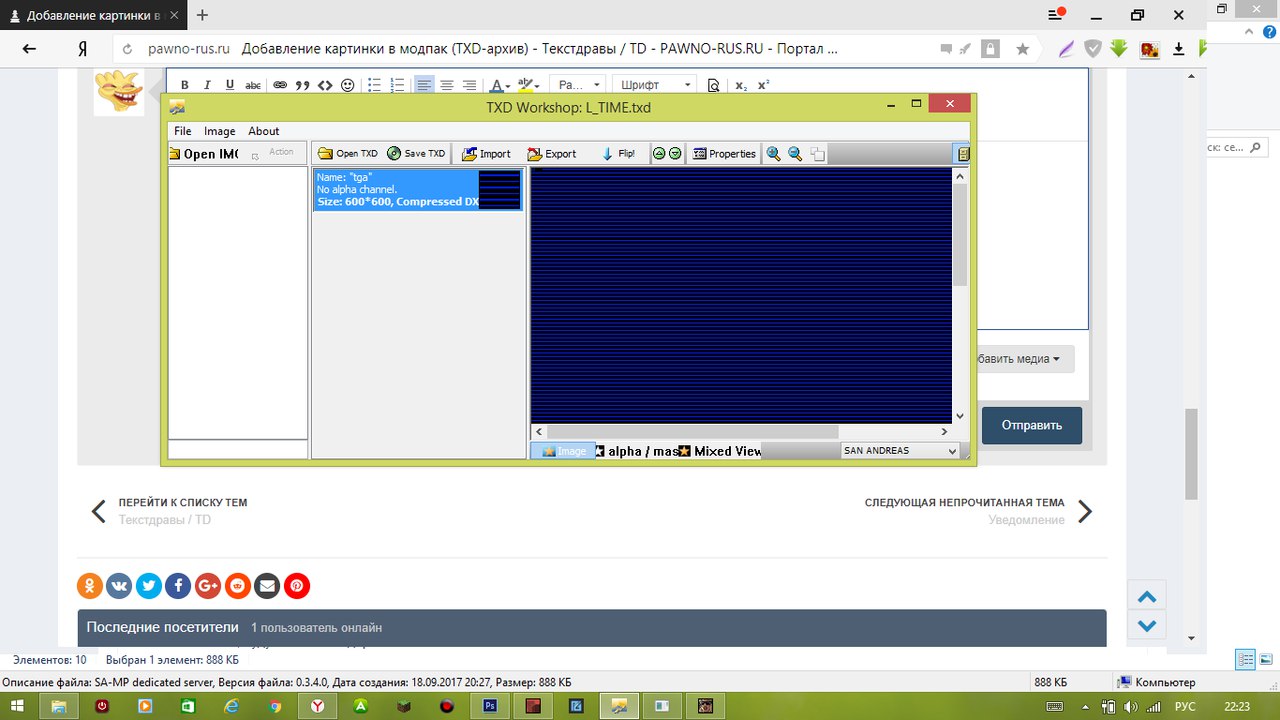The image size is (1280, 720).
Task: Click Open TXD in the toolbar
Action: (x=347, y=154)
